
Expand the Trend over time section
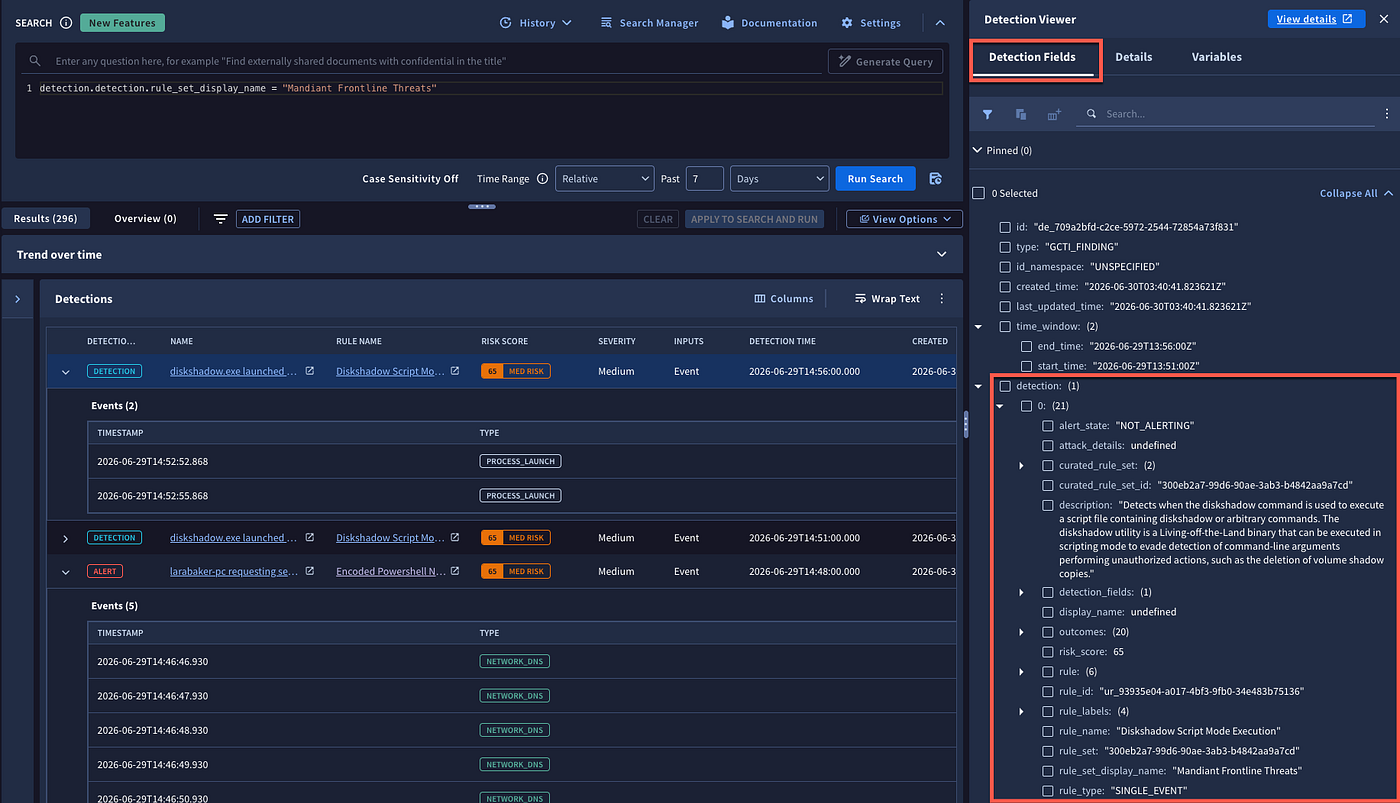[x=941, y=255]
